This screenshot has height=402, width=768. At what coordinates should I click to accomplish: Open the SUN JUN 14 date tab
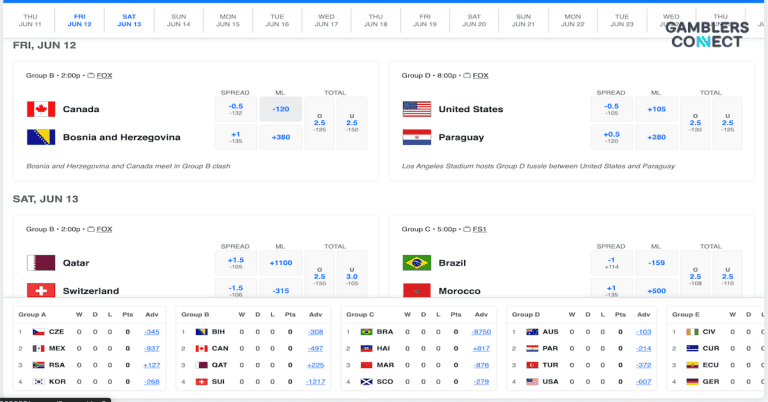178,20
